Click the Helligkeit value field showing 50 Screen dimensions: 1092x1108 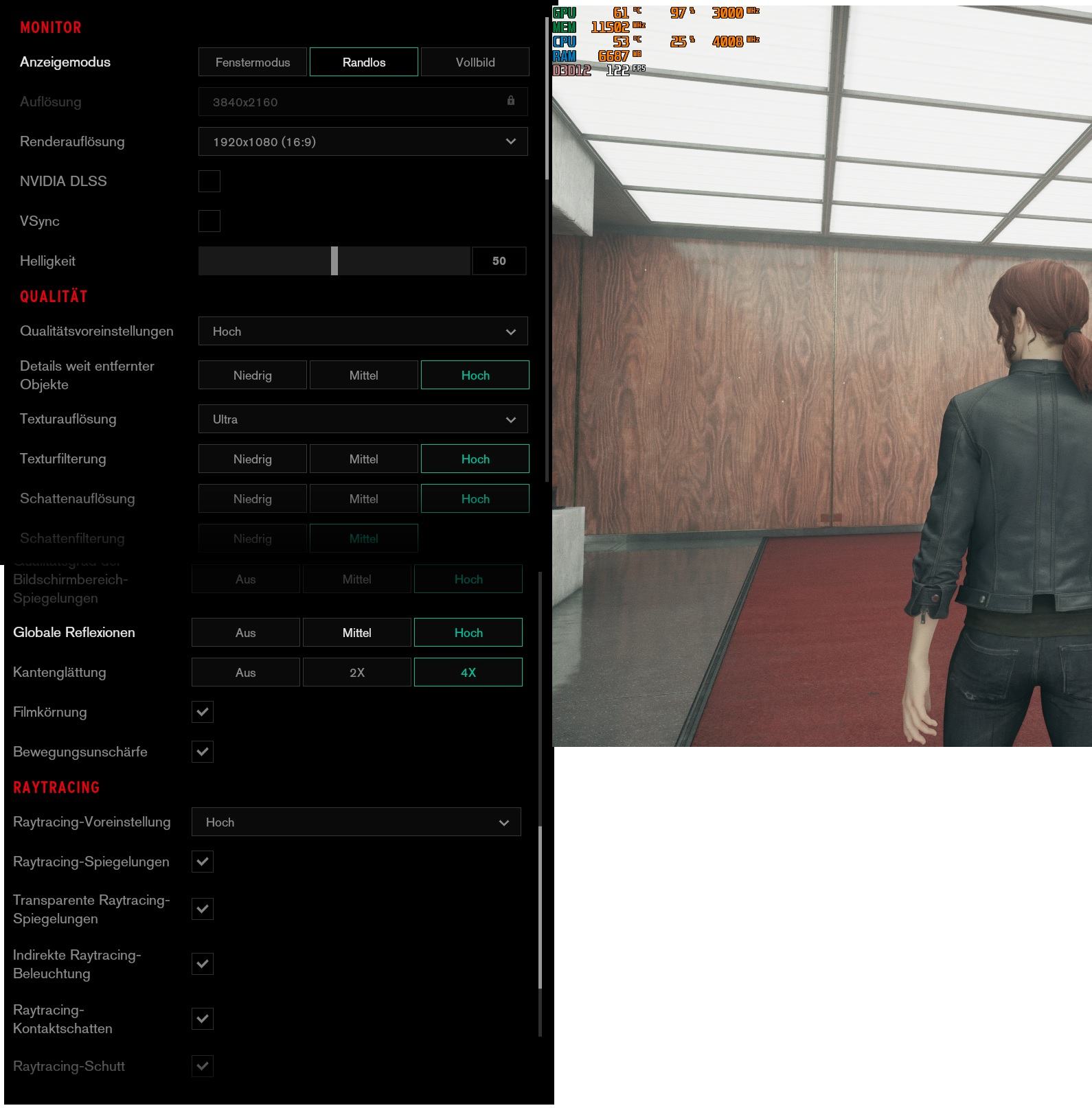499,261
